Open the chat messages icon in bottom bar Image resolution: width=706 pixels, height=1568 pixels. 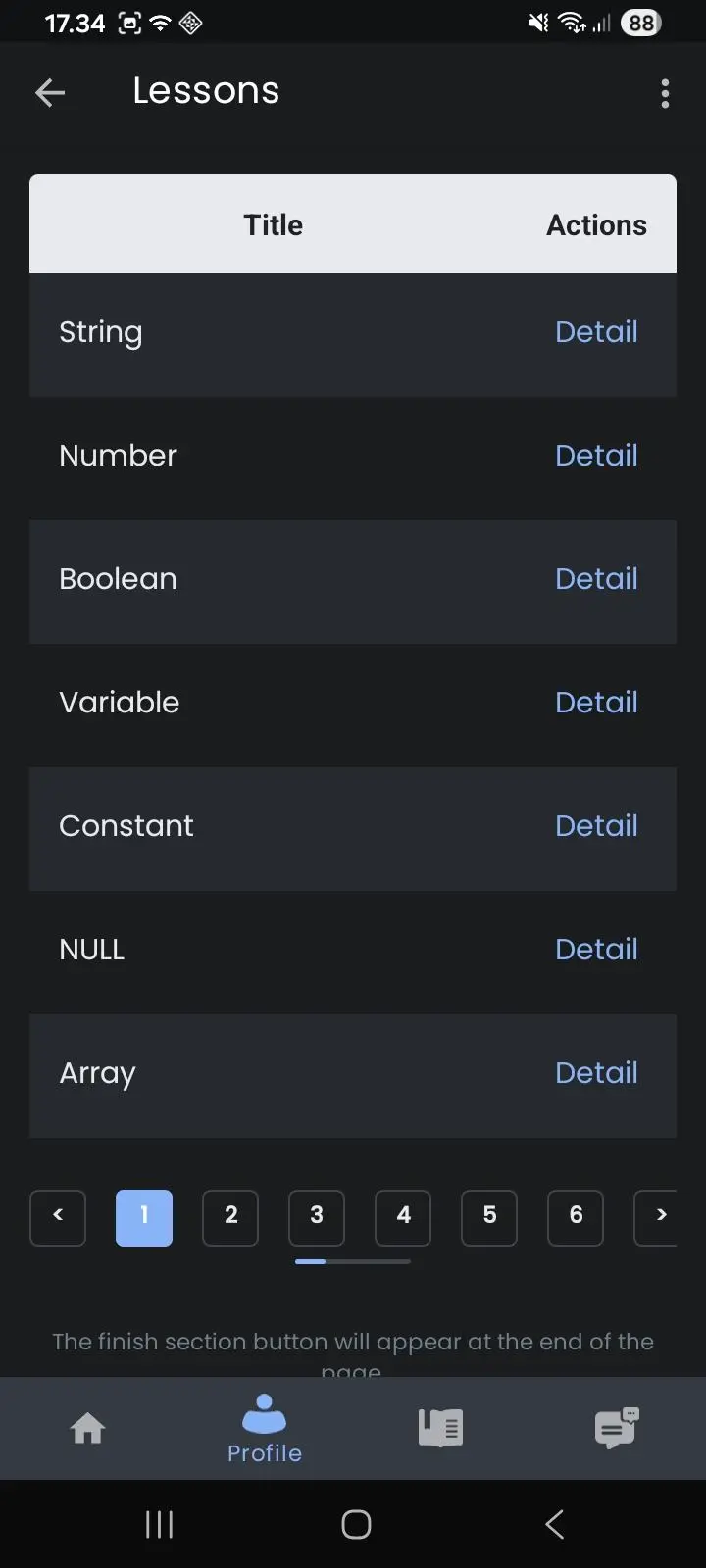617,1428
